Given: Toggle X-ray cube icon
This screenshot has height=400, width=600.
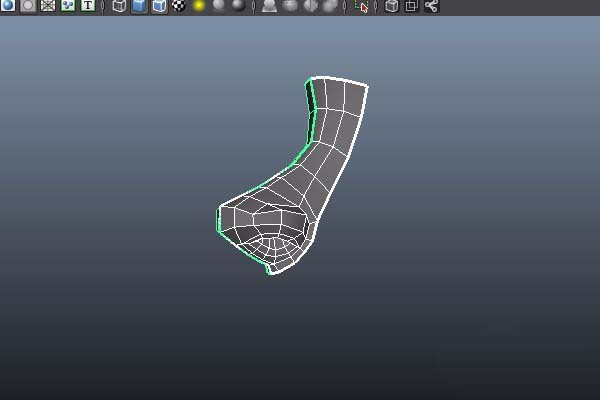Looking at the screenshot, I should click(391, 5).
